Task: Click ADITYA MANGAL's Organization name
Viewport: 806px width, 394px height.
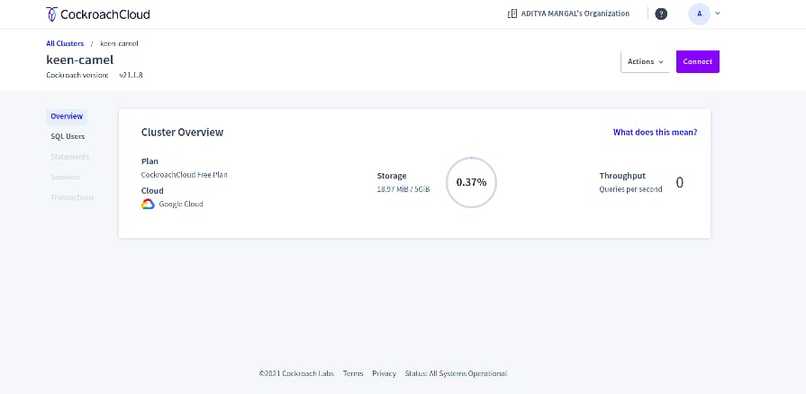Action: click(x=575, y=14)
